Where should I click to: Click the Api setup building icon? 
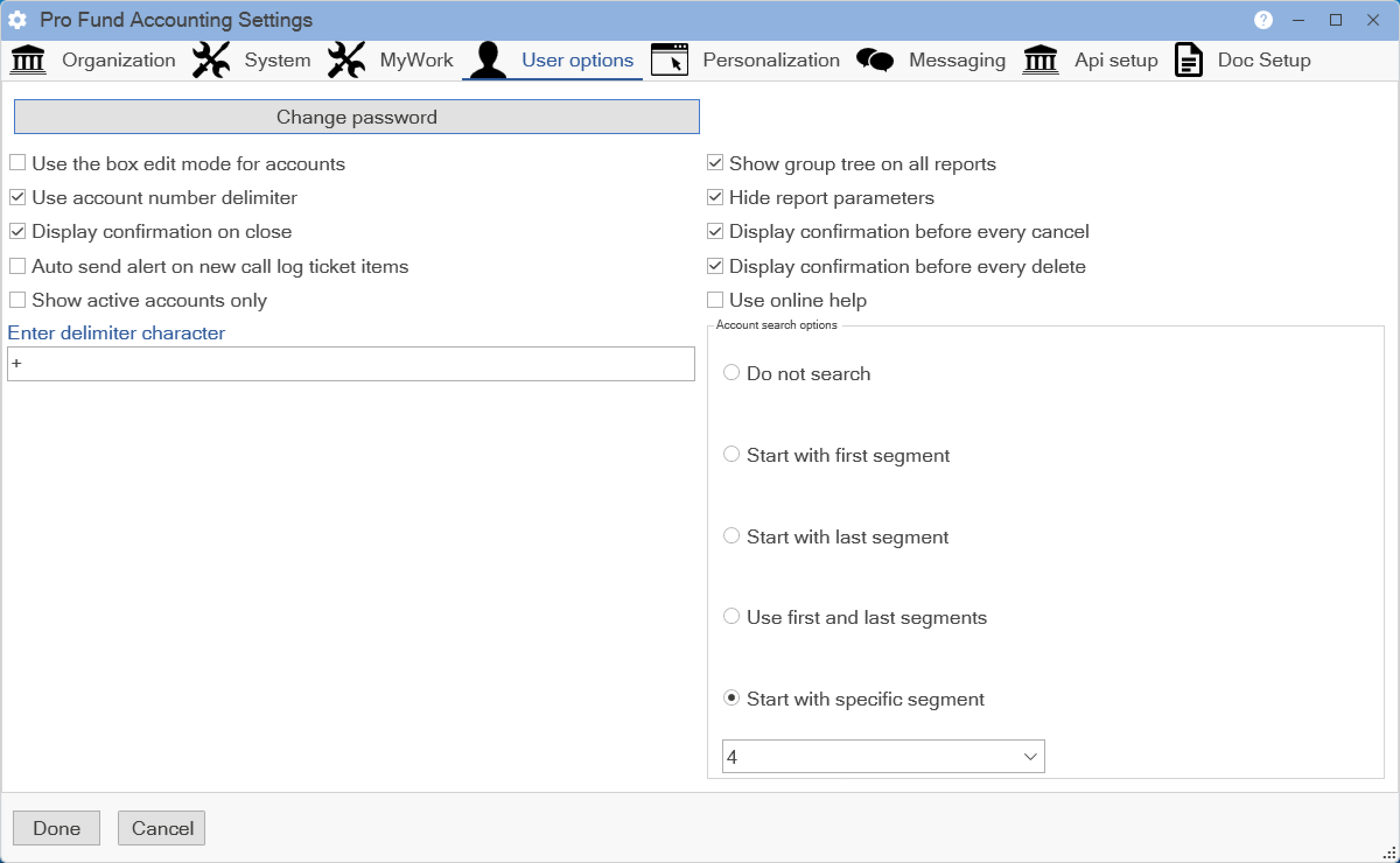pos(1041,59)
